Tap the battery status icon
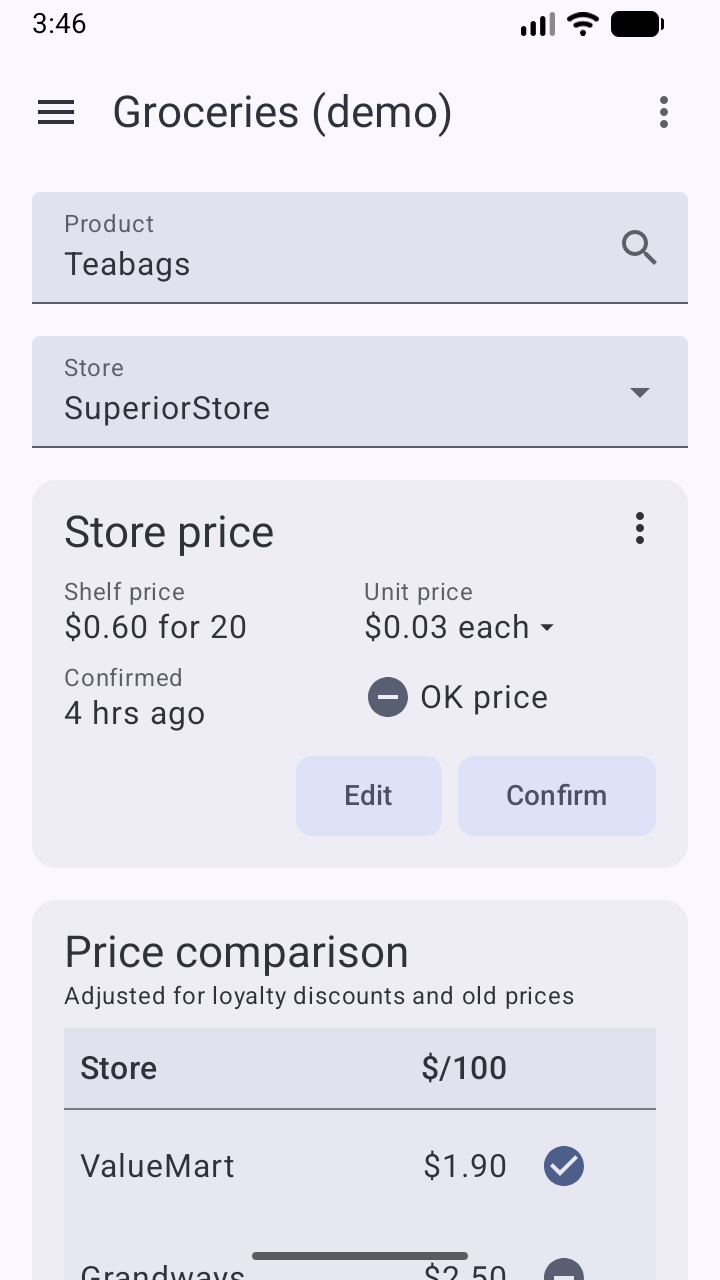The image size is (720, 1280). 637,24
